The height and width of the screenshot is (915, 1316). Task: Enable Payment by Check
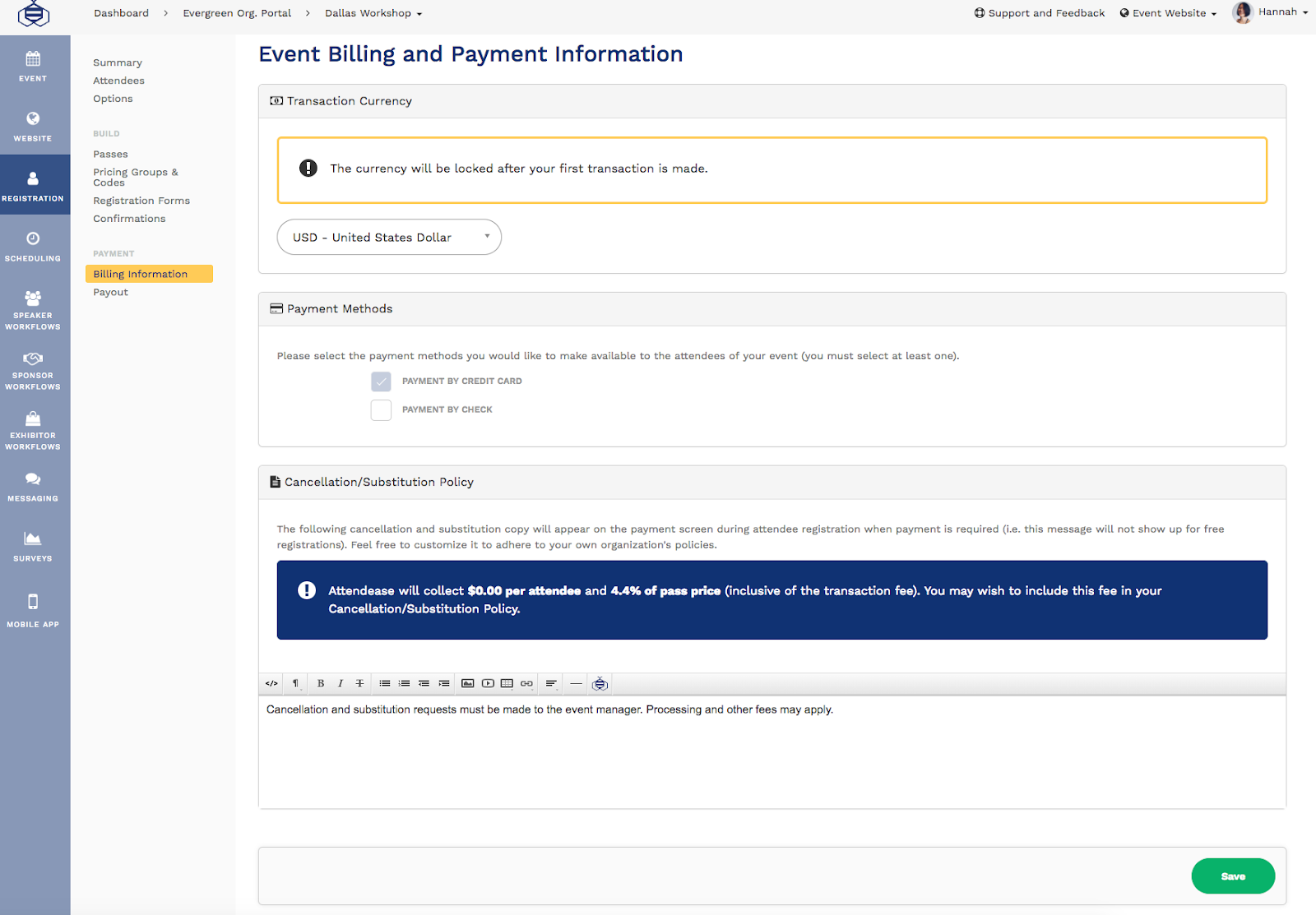click(x=381, y=409)
